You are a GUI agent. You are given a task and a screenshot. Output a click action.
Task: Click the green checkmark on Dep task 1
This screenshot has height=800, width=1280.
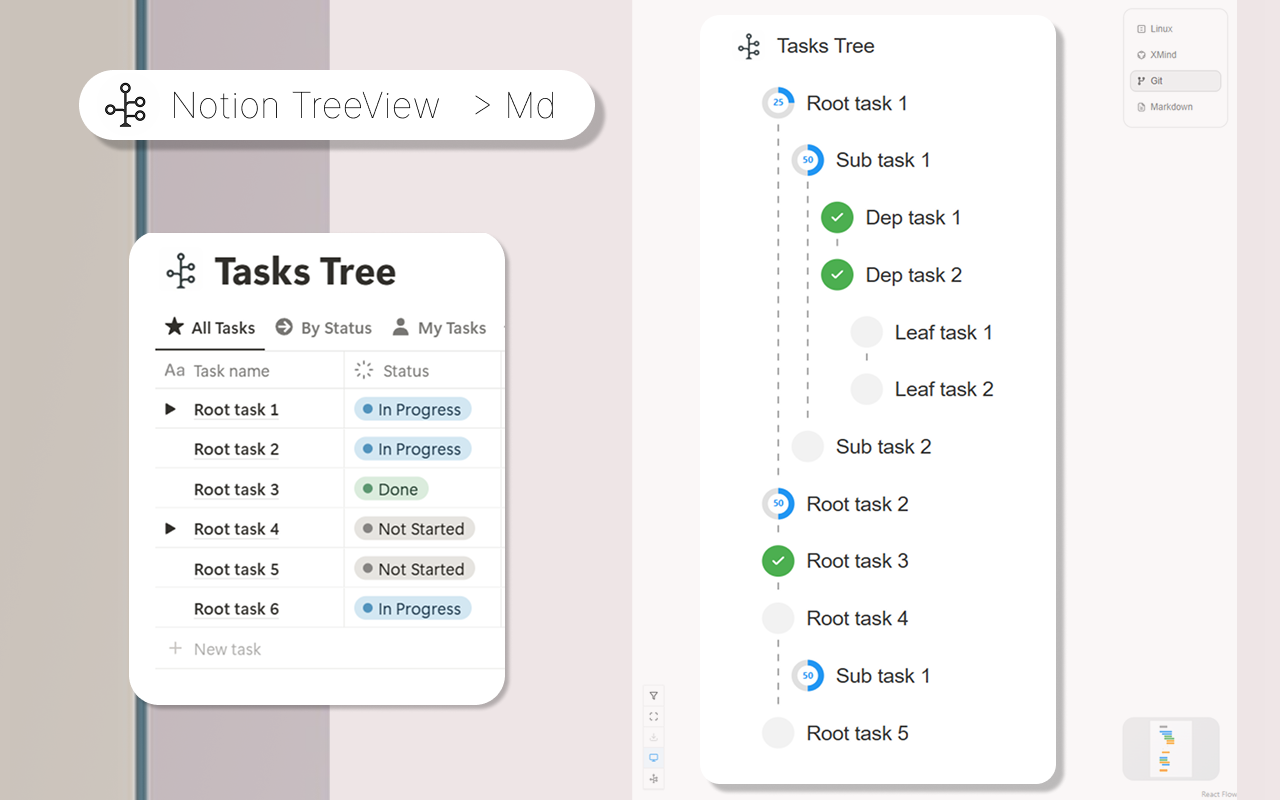pos(837,217)
